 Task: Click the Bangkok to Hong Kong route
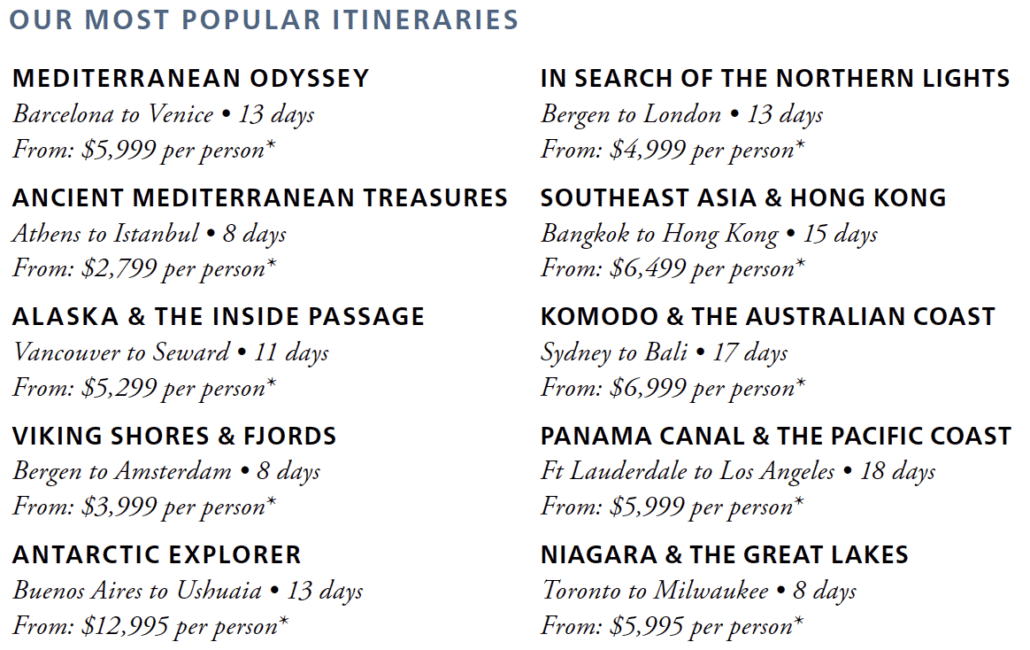[660, 234]
